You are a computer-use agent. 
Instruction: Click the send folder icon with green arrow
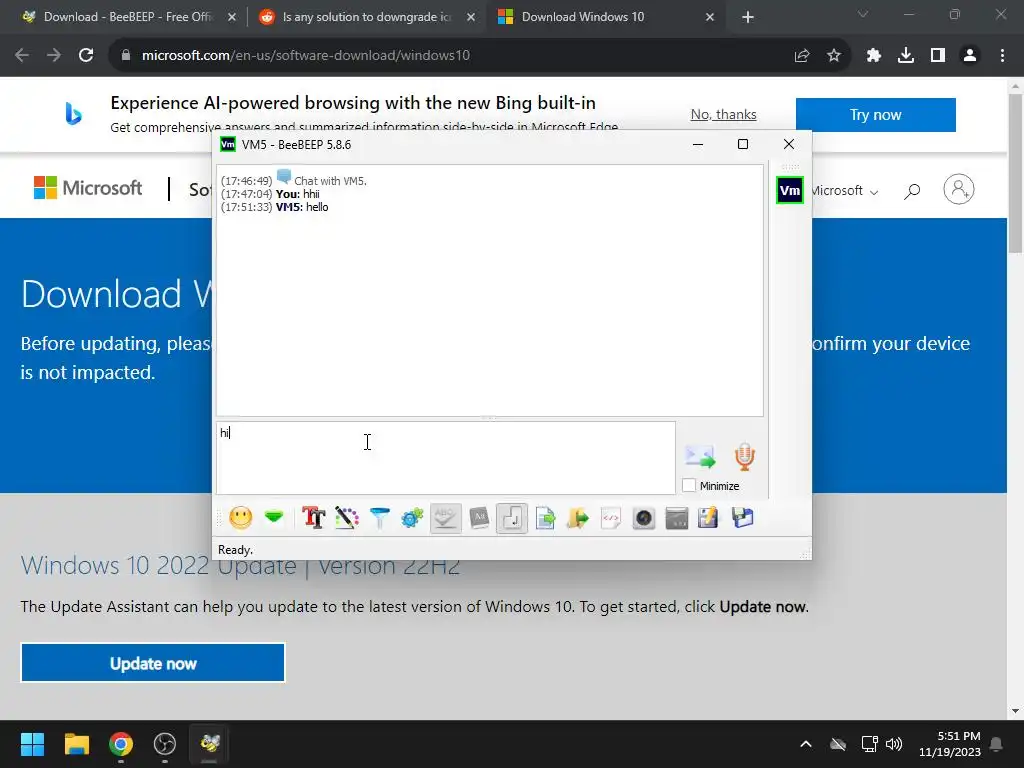coord(578,519)
